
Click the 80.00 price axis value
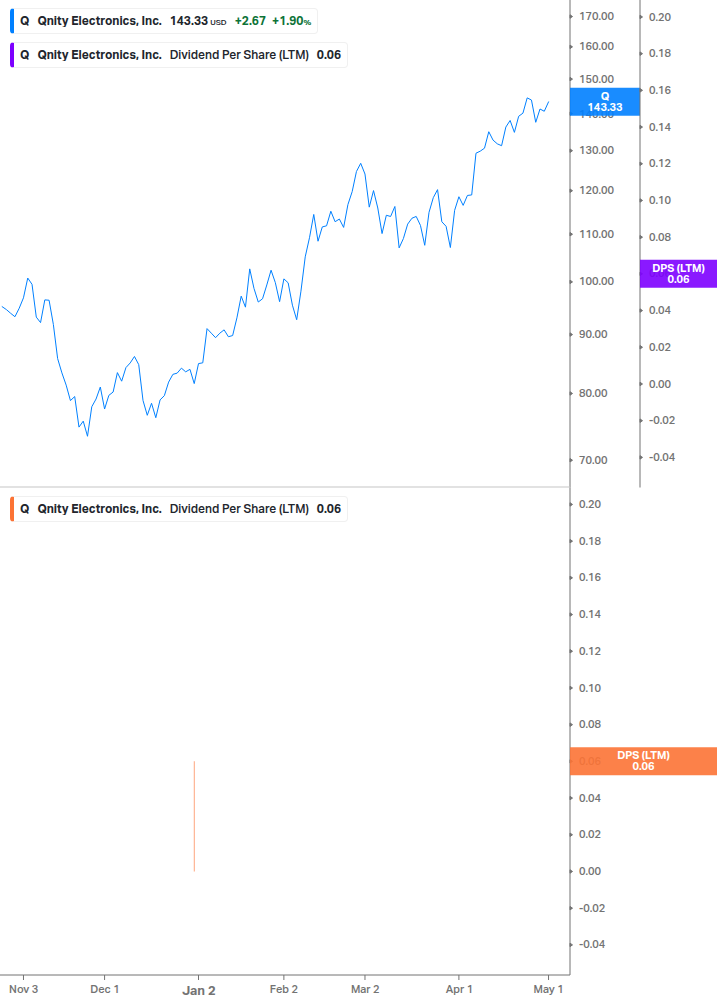click(593, 394)
